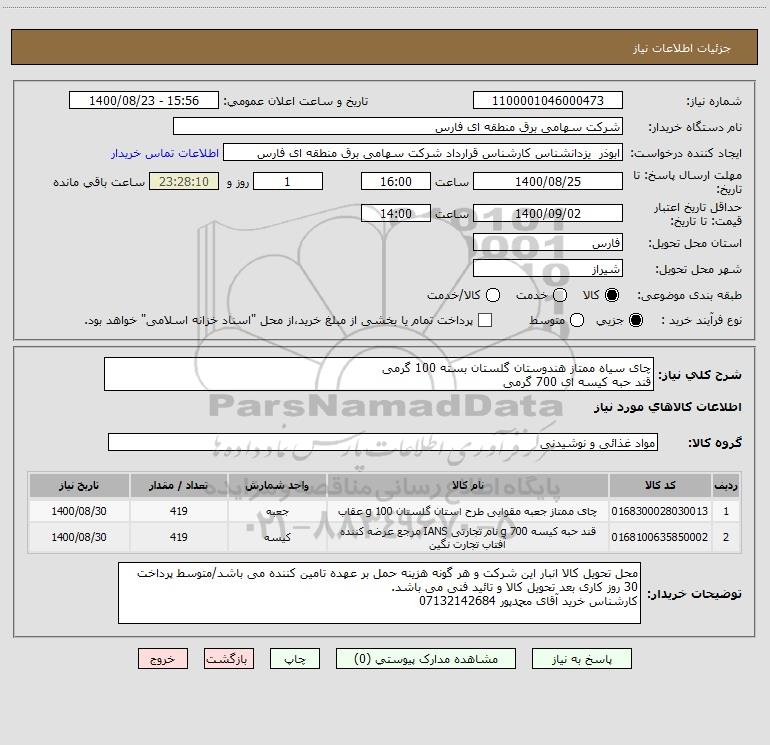Click the request number field 1100001046000473
This screenshot has height=745, width=770.
(548, 101)
